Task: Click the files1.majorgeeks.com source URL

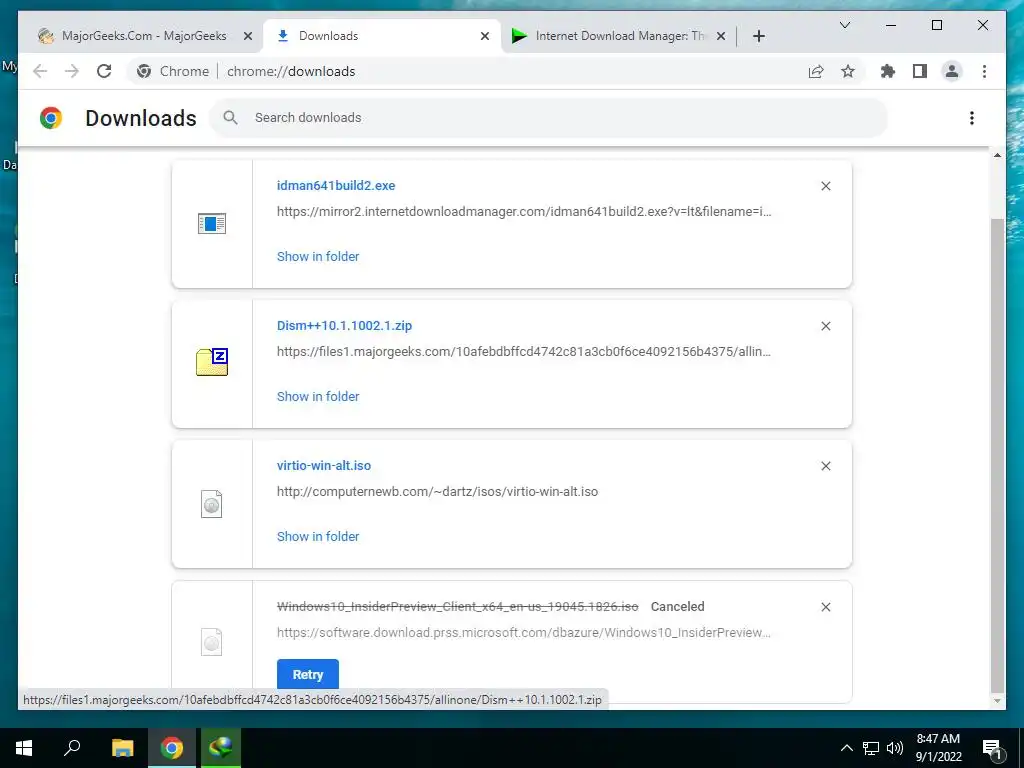Action: point(524,351)
